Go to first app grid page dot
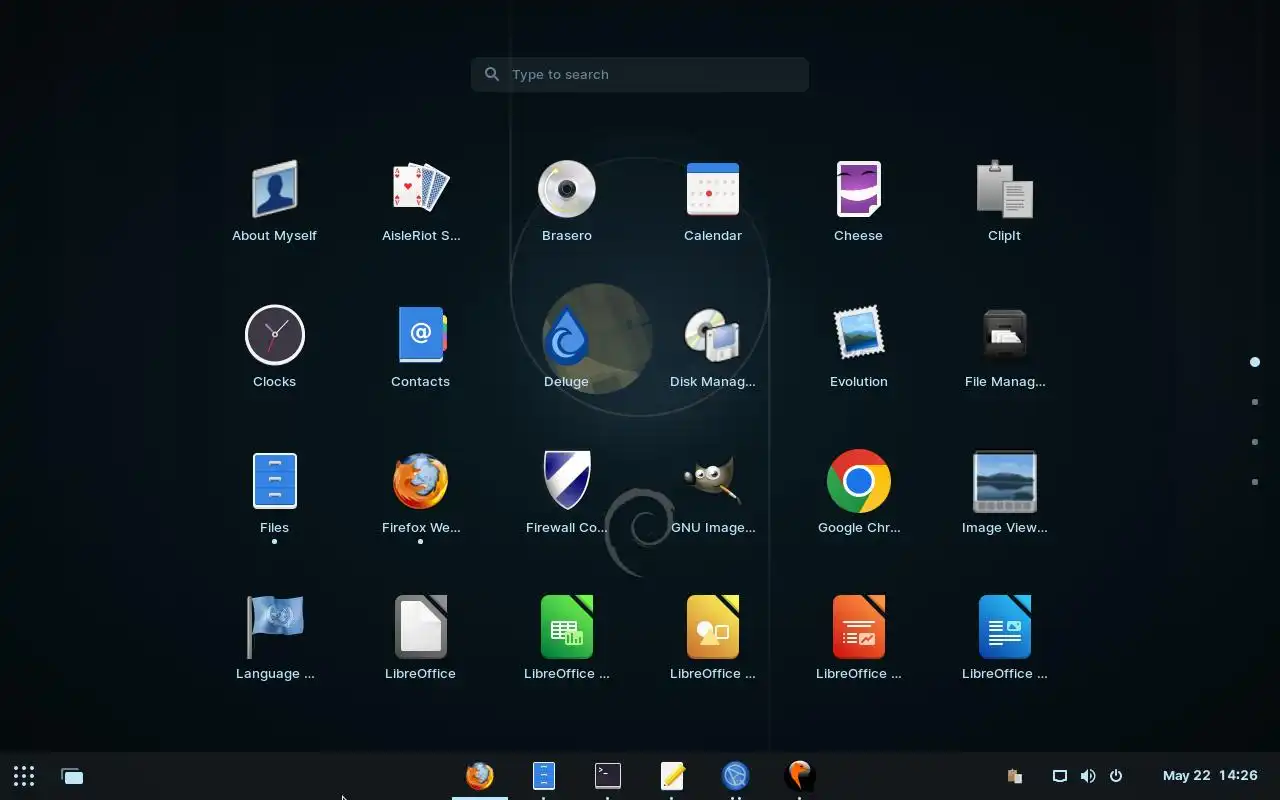 point(1254,362)
